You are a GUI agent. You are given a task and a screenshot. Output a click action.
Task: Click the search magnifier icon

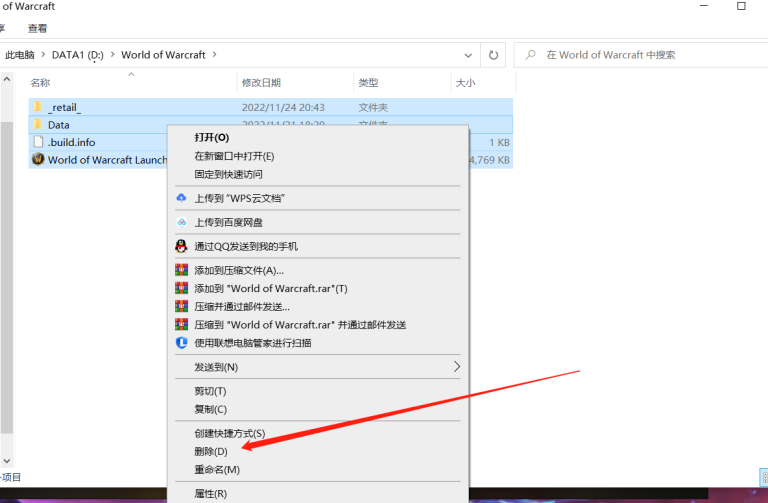531,55
